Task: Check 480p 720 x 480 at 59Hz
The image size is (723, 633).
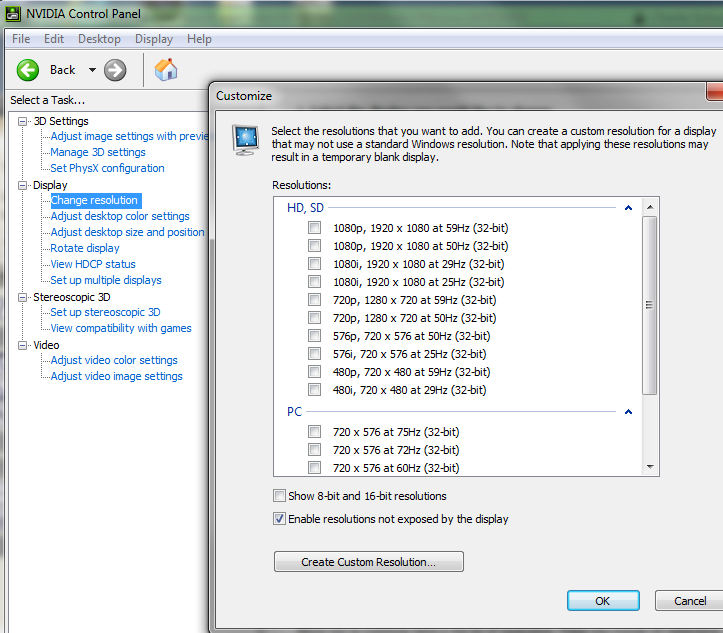Action: coord(314,372)
